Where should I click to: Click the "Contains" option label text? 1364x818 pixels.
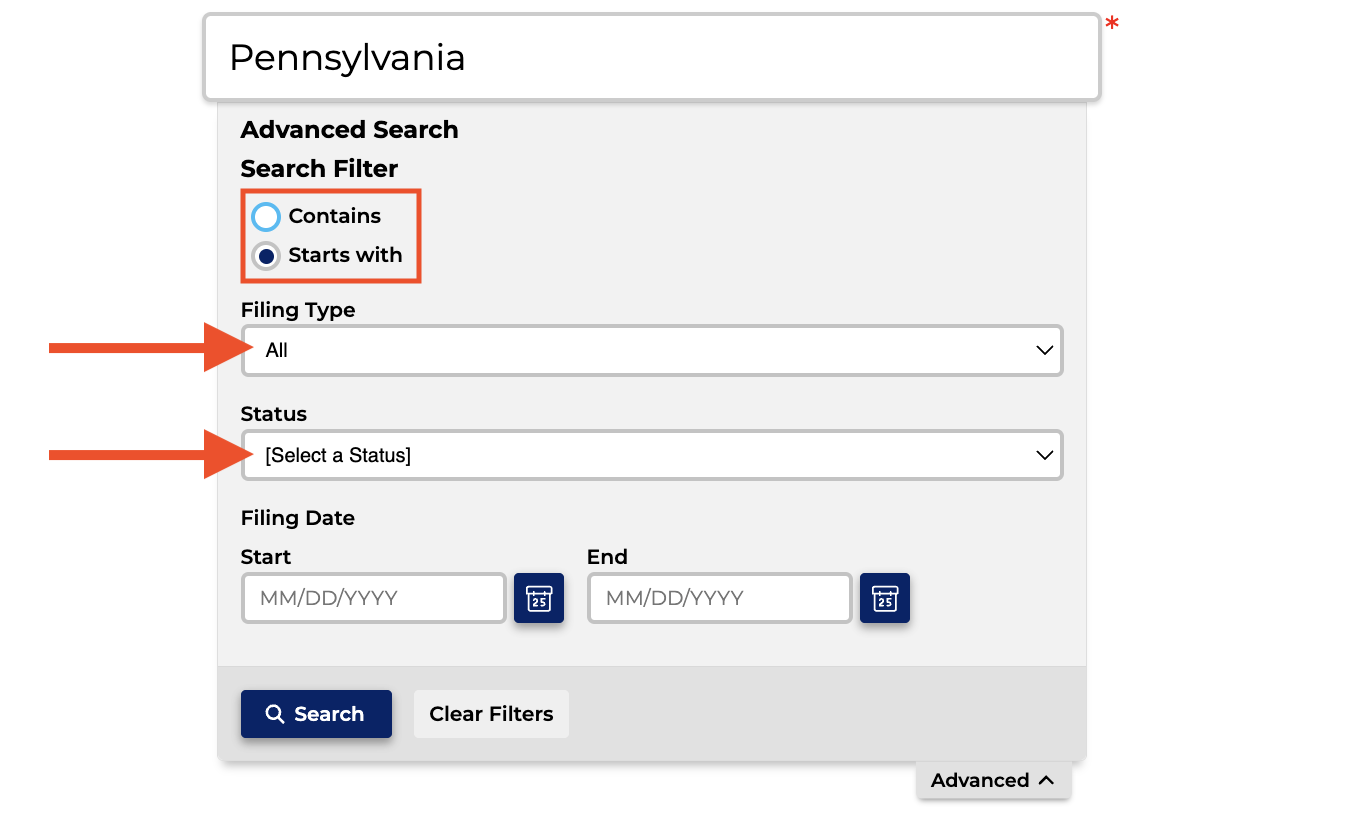point(335,216)
